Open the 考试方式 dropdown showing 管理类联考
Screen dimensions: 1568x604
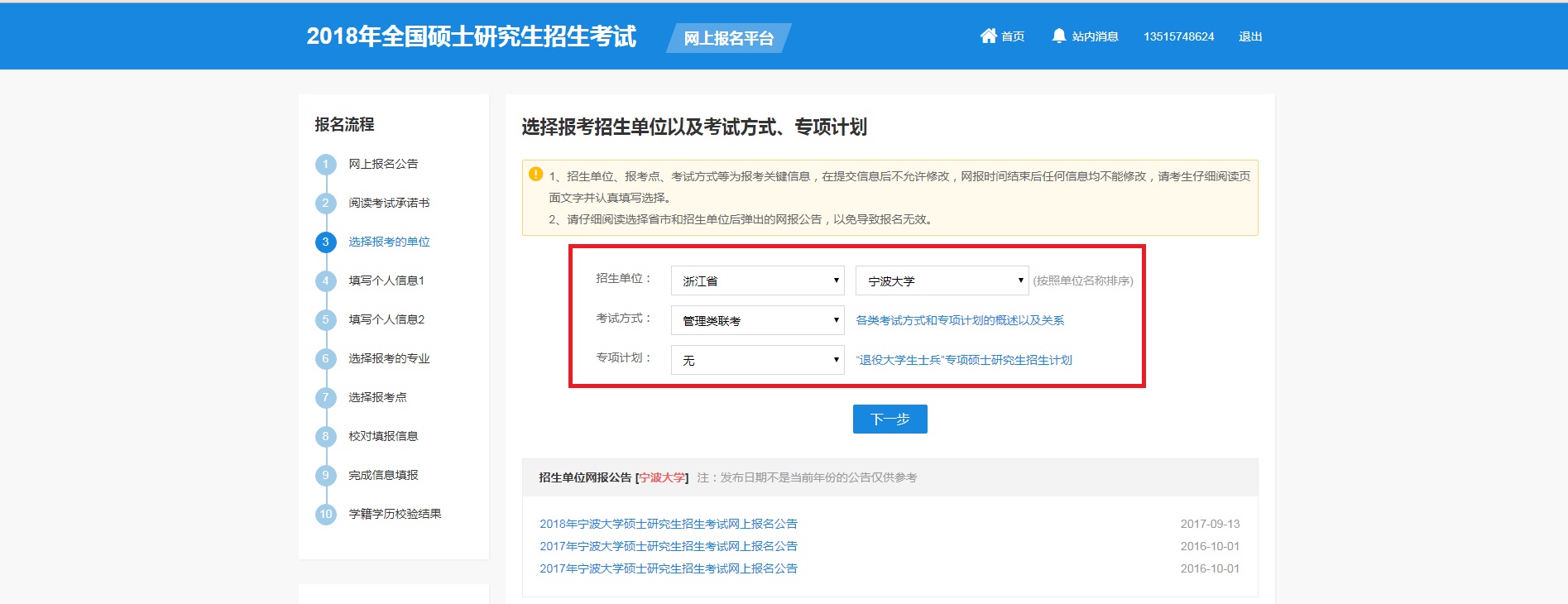[757, 320]
